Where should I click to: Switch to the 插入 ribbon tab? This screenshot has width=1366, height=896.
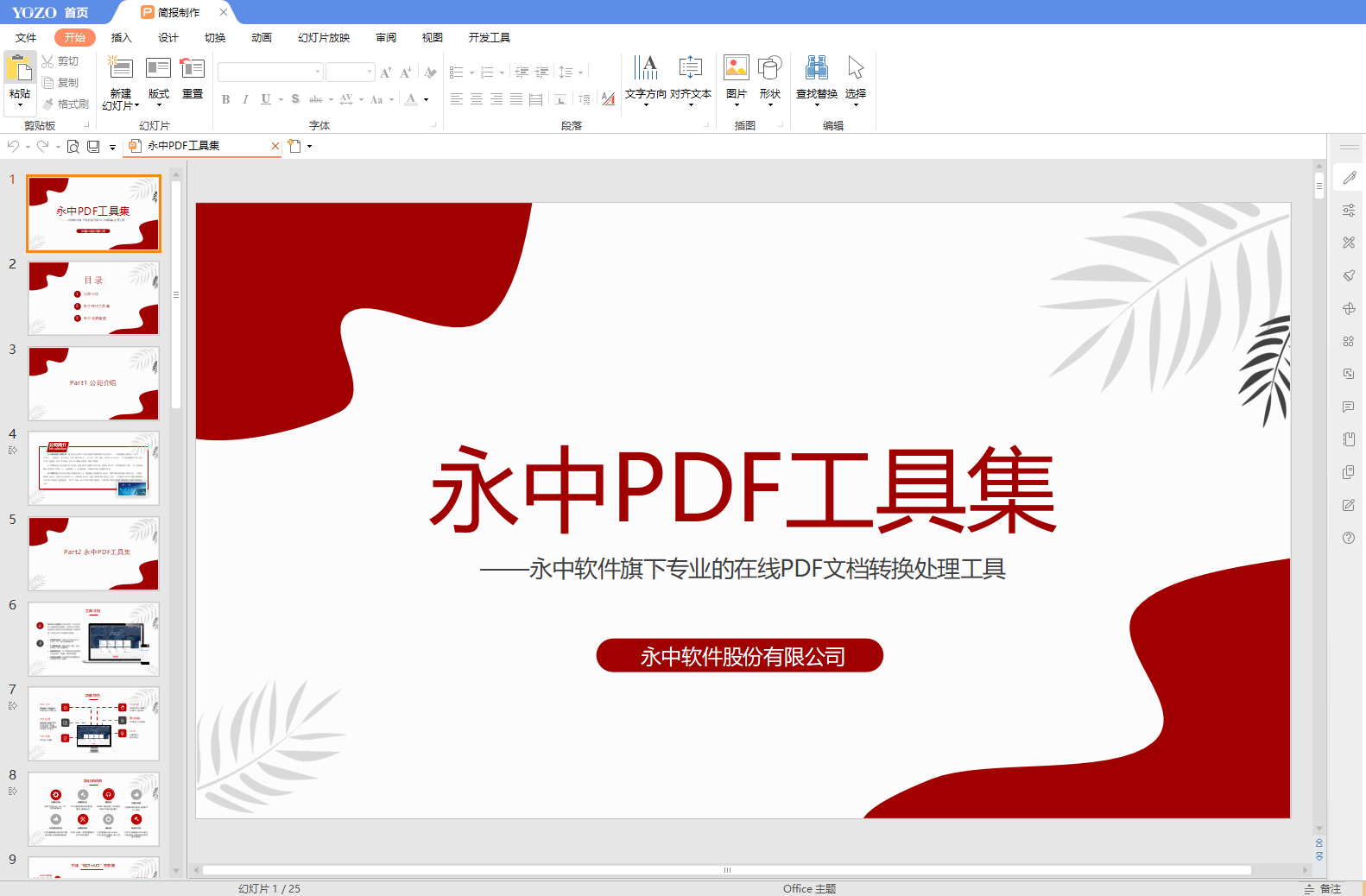(x=122, y=38)
